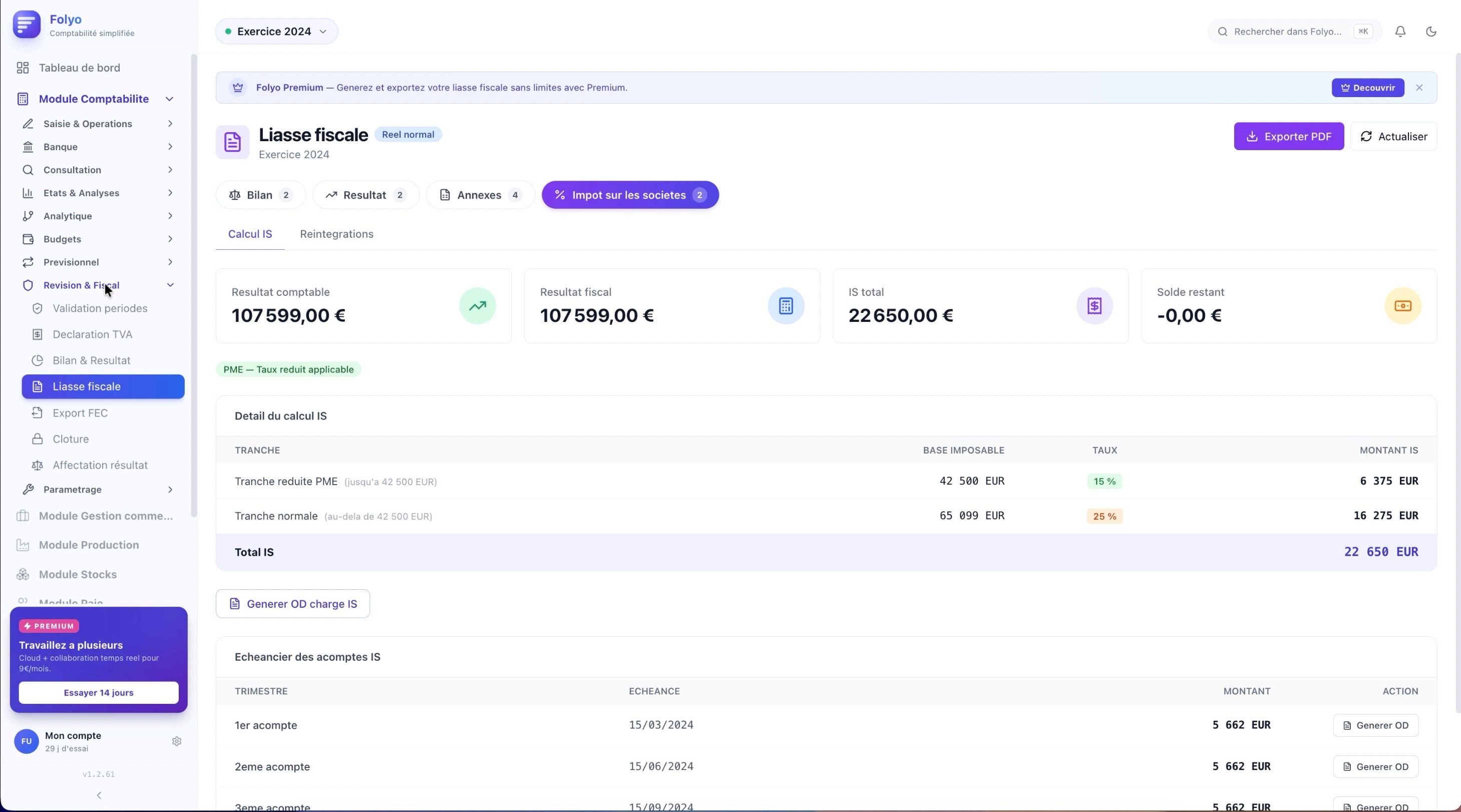This screenshot has width=1461, height=812.
Task: Dismiss the Folyo Premium banner
Action: 1418,88
